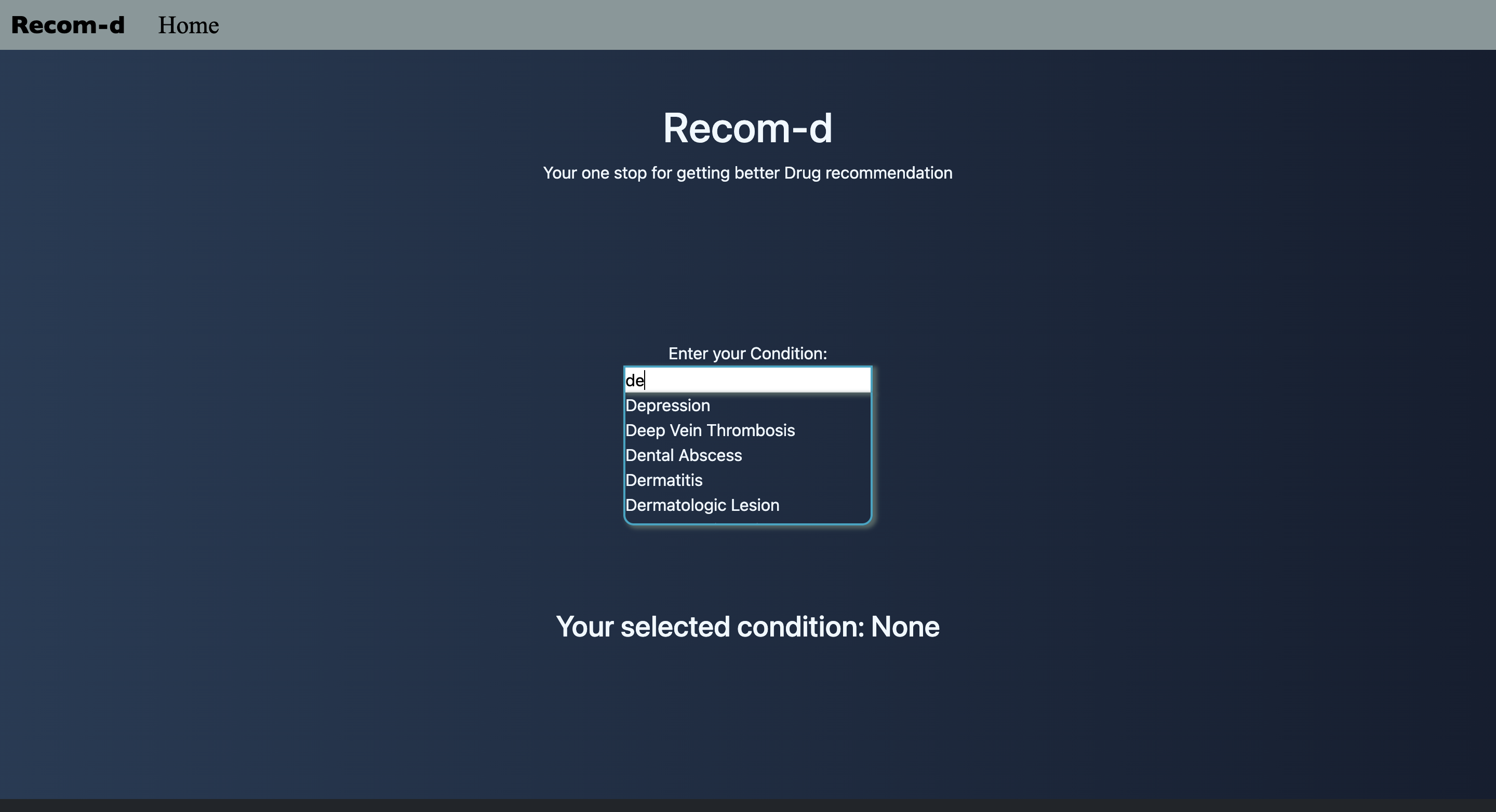The image size is (1496, 812).
Task: Click blank area below Dermatologic Lesion in list
Action: [x=747, y=519]
